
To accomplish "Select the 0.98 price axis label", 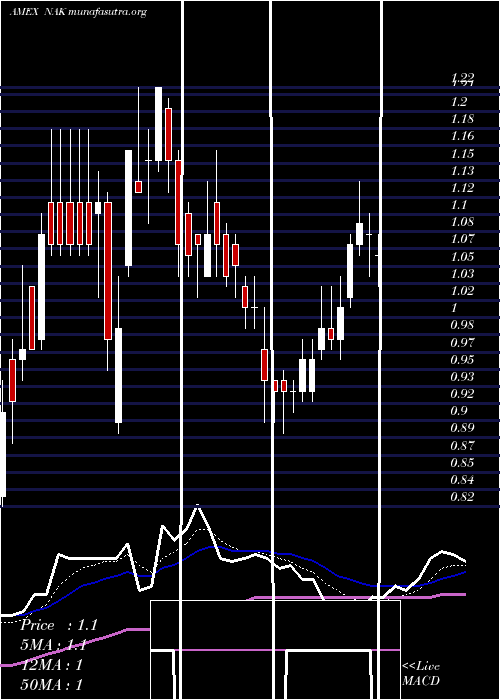I will point(462,325).
